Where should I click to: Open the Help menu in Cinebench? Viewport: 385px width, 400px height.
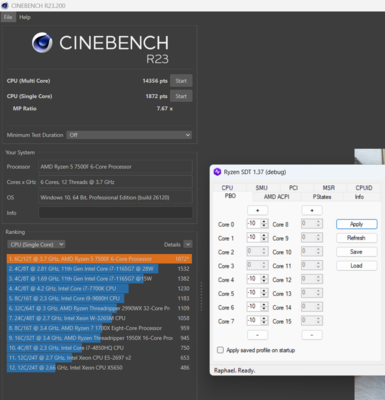[x=25, y=17]
